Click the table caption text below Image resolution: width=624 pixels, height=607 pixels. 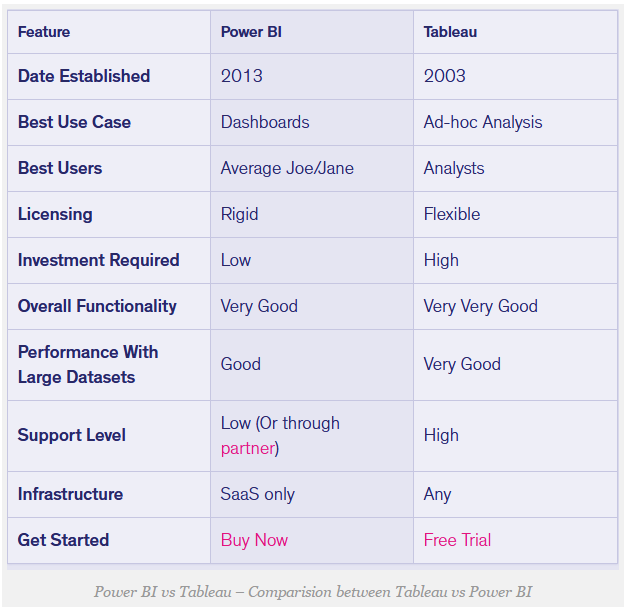pos(312,591)
